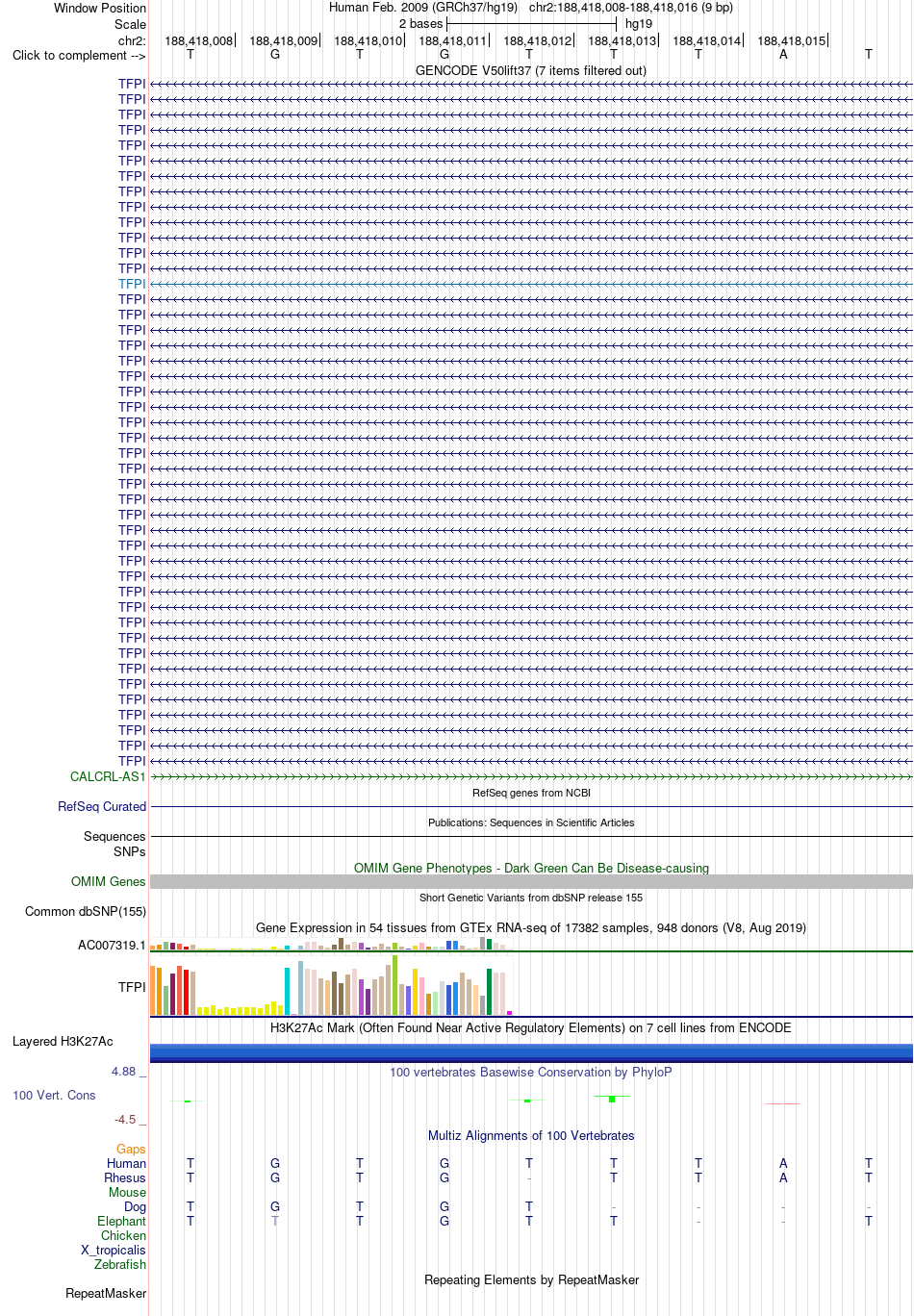The height and width of the screenshot is (1316, 914).
Task: Click the Sequences SNPs track label
Action: click(114, 844)
